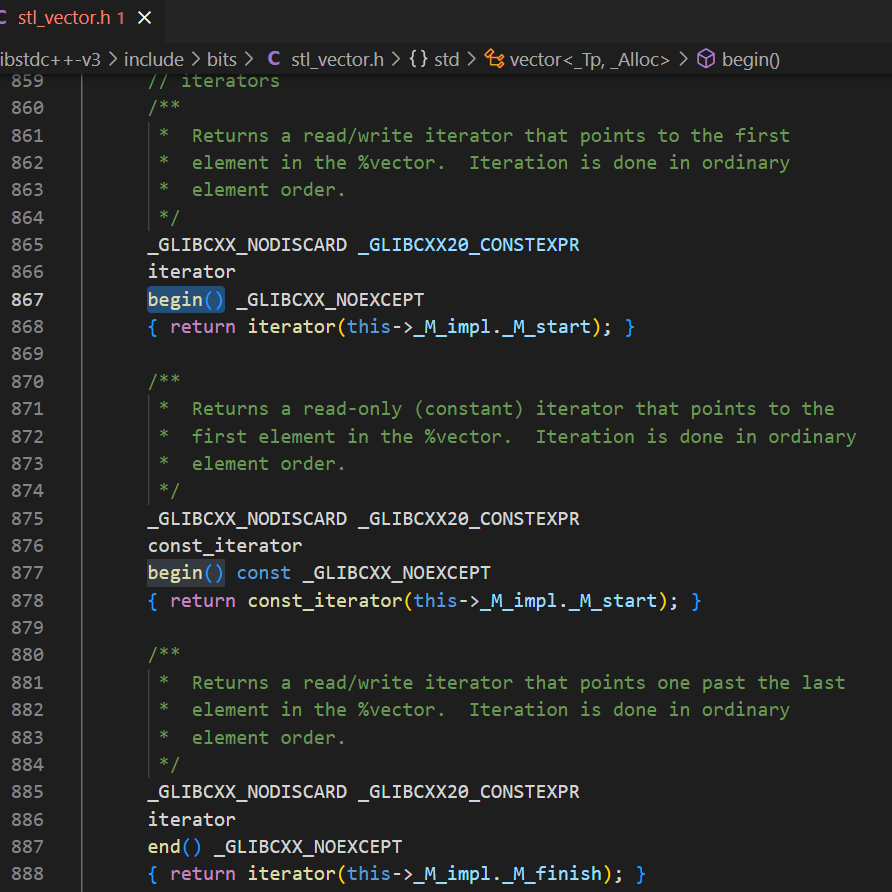The height and width of the screenshot is (892, 892).
Task: Click highlighted begin() on line 867
Action: (186, 299)
